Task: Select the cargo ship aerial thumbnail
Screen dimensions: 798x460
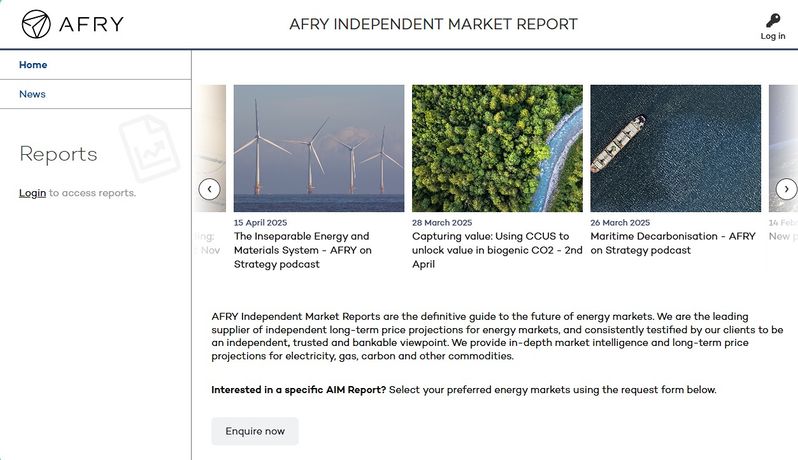Action: 675,147
